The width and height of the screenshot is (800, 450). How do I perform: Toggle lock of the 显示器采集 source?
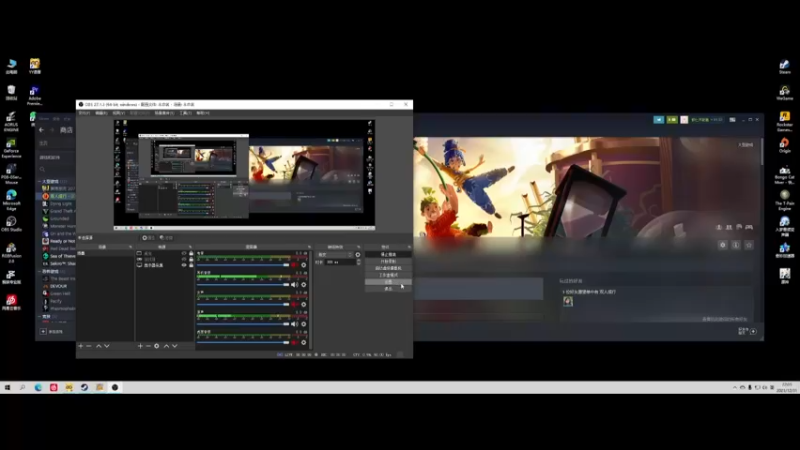tap(191, 265)
